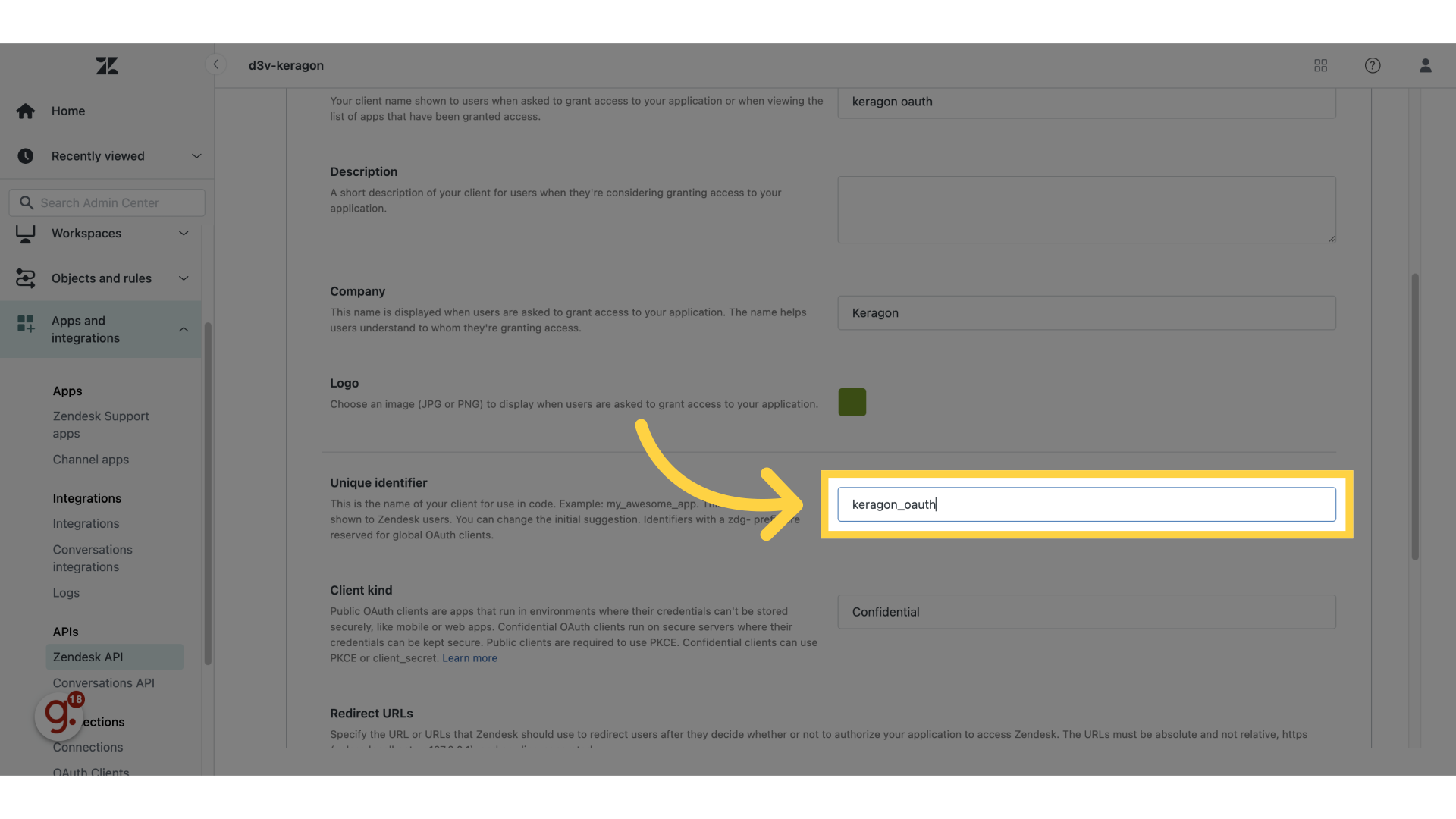The image size is (1456, 819).
Task: Click the 'Integrations' sidebar group heading
Action: (x=87, y=499)
